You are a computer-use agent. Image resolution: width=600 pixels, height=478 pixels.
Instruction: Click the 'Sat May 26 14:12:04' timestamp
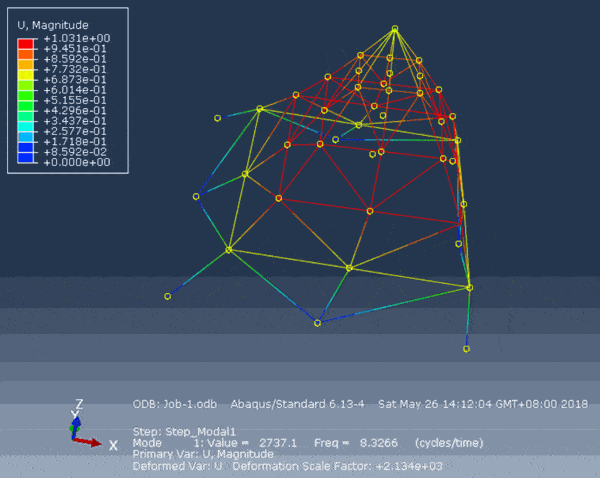[x=435, y=404]
